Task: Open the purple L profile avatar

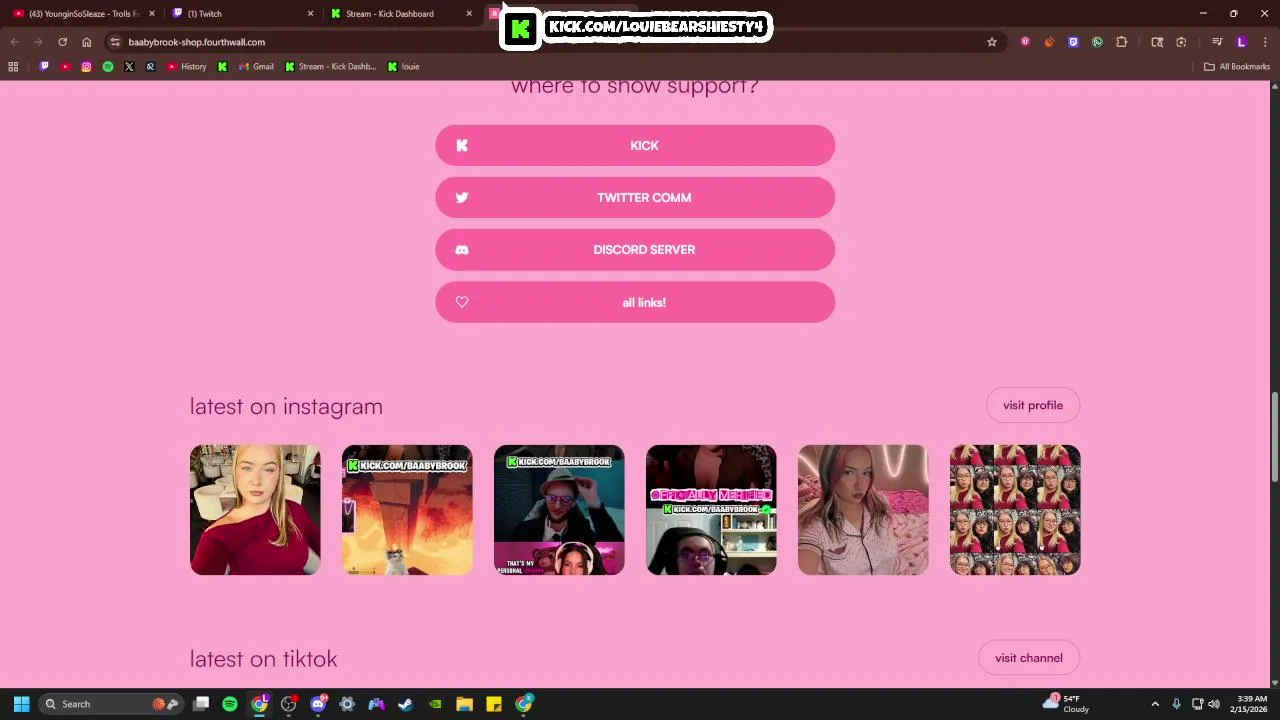Action: tap(1241, 42)
